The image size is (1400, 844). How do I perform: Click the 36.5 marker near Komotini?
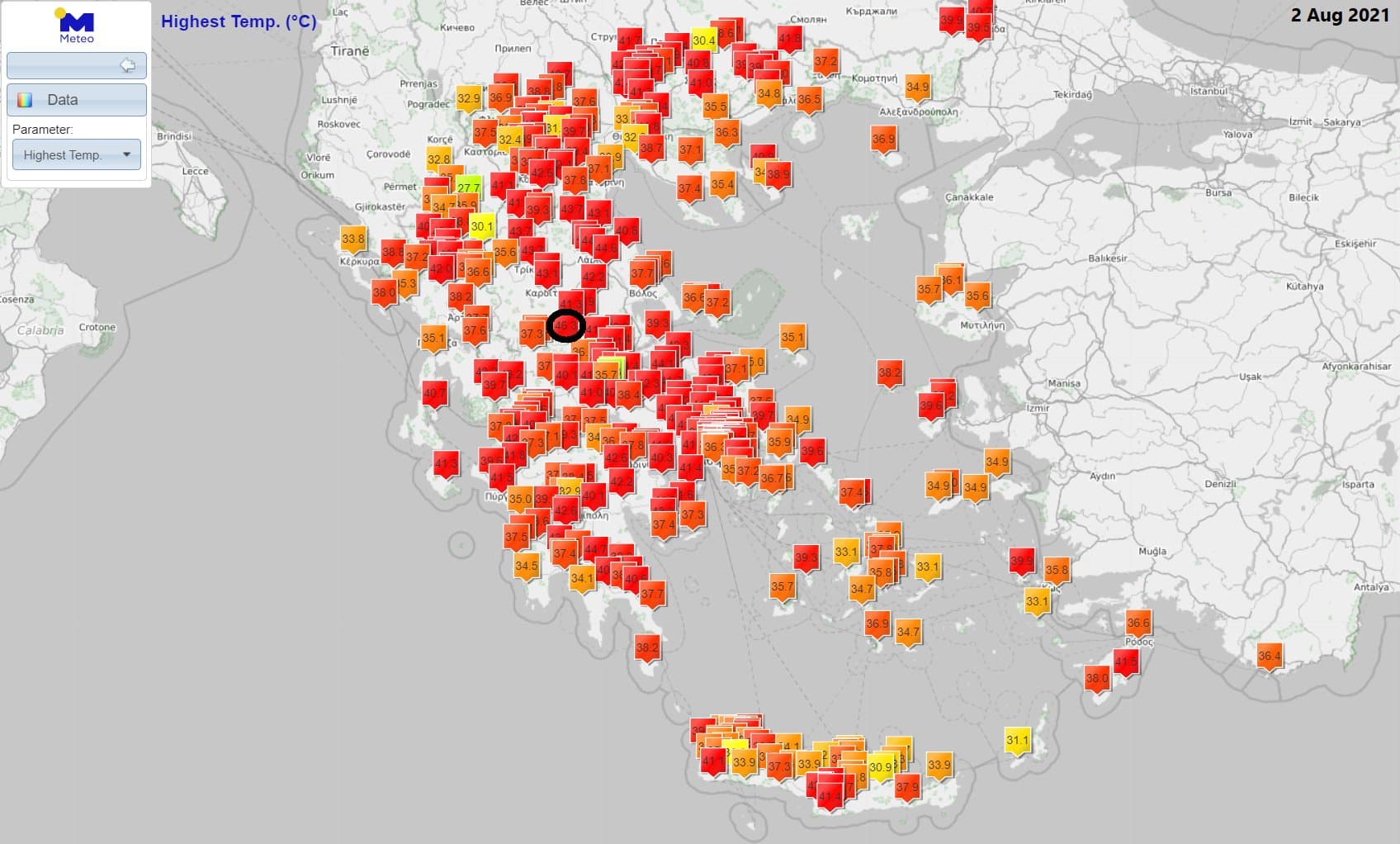[809, 99]
